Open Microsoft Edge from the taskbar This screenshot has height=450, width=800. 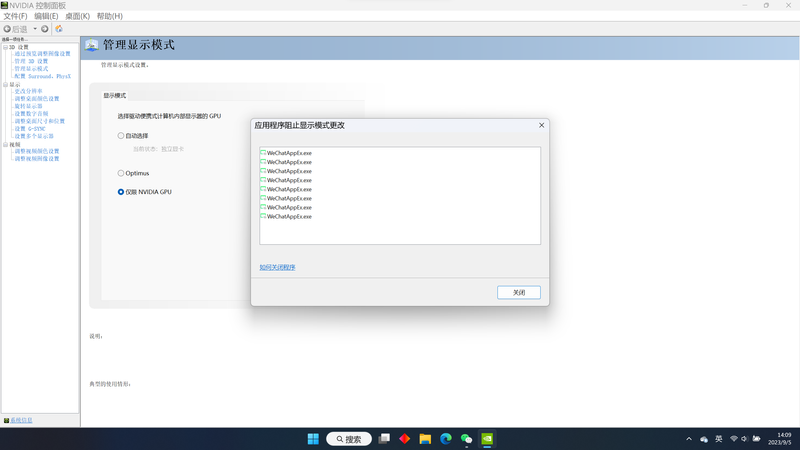445,439
